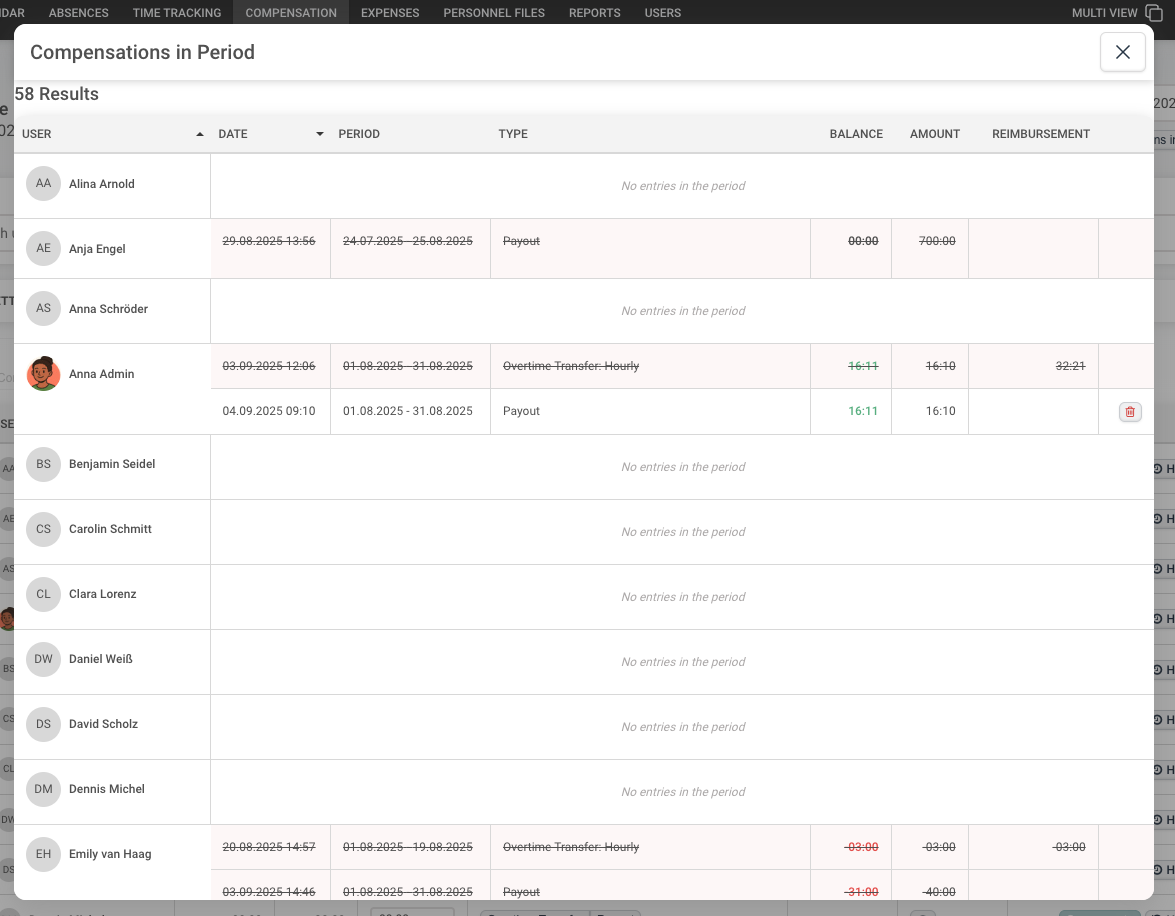This screenshot has width=1175, height=916.
Task: Click Alina Arnold's AA avatar
Action: point(43,184)
